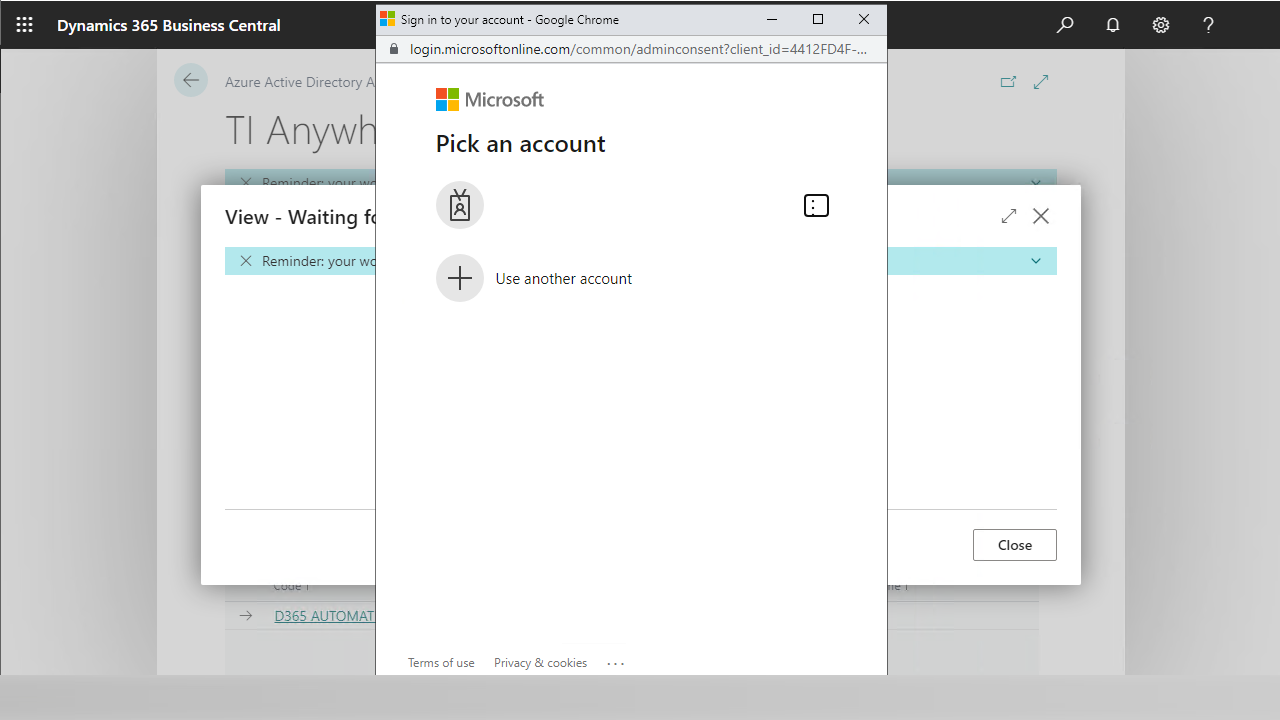Select the saved account badge tile
The height and width of the screenshot is (720, 1280).
pos(460,206)
